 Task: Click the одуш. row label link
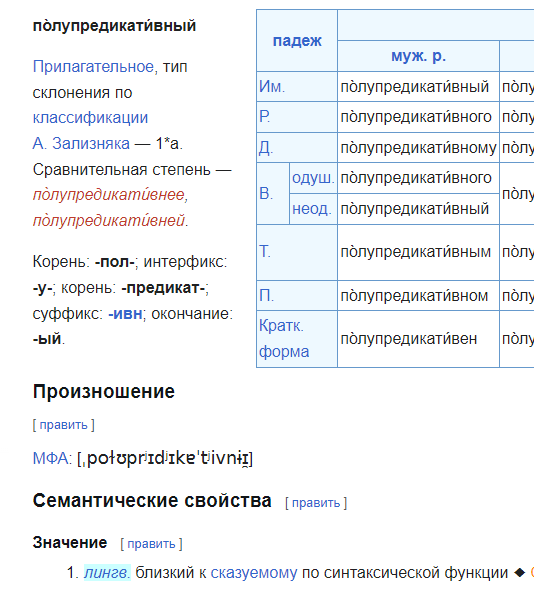click(313, 178)
